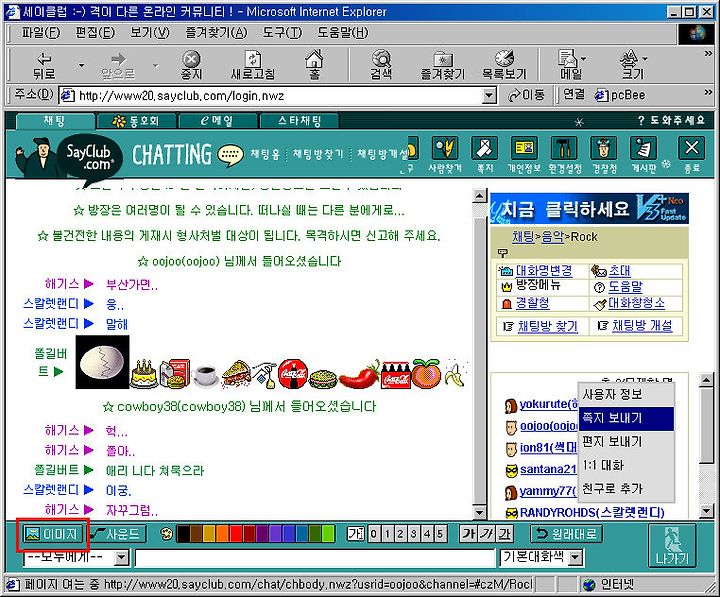Choose 쪽지 보내기 from the context menu

tap(626, 418)
